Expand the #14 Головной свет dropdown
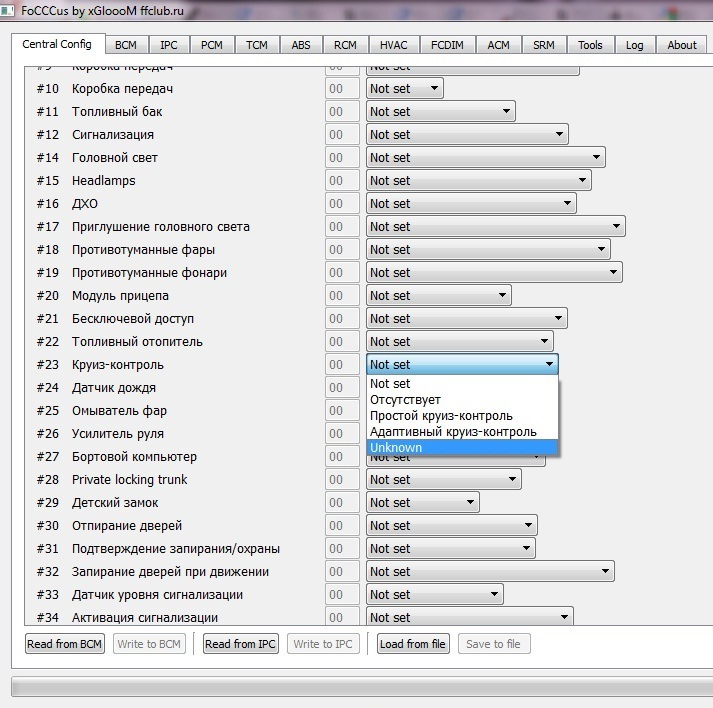Viewport: 713px width, 708px height. tap(486, 157)
